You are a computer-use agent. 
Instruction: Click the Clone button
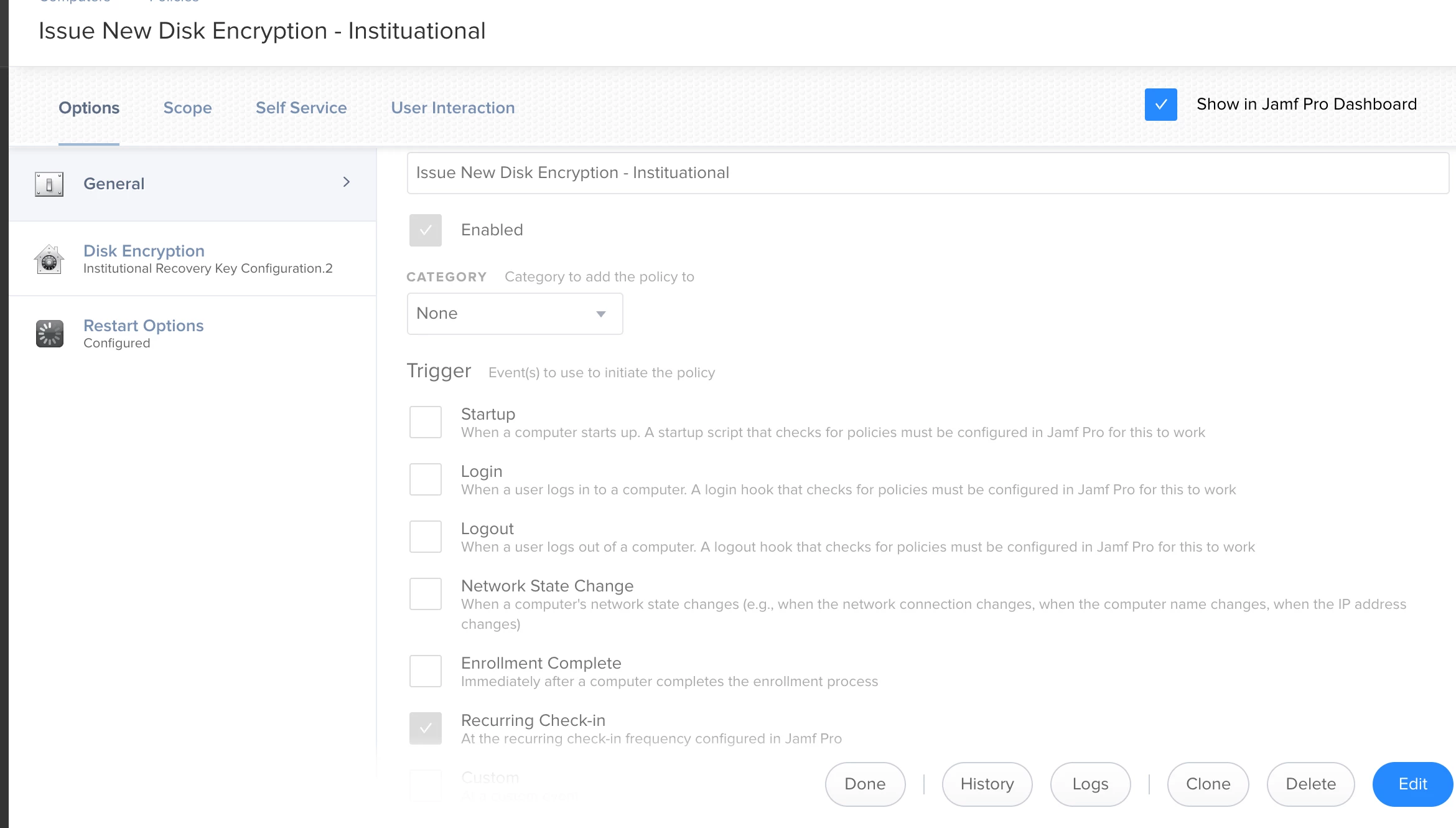tap(1208, 784)
